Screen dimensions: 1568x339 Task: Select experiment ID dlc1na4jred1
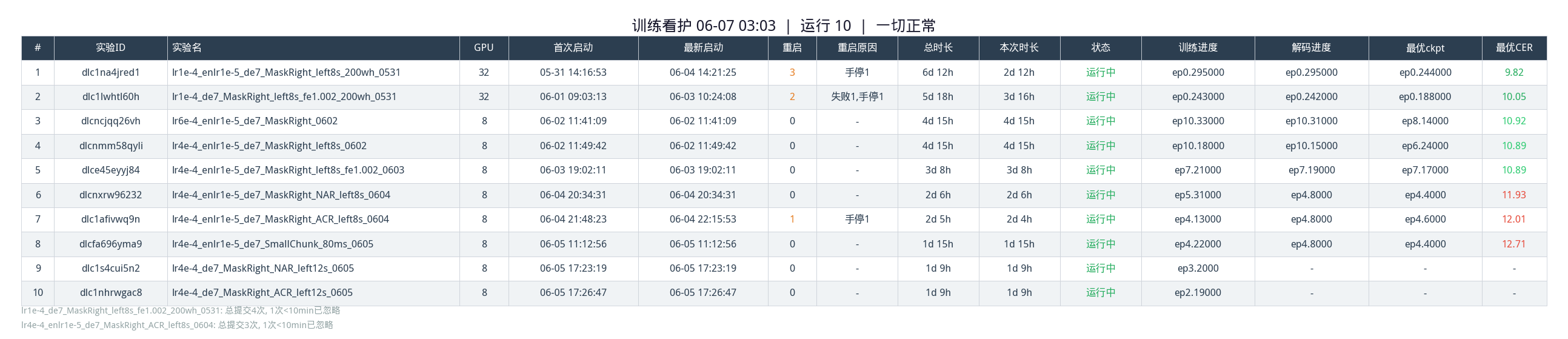pos(110,72)
